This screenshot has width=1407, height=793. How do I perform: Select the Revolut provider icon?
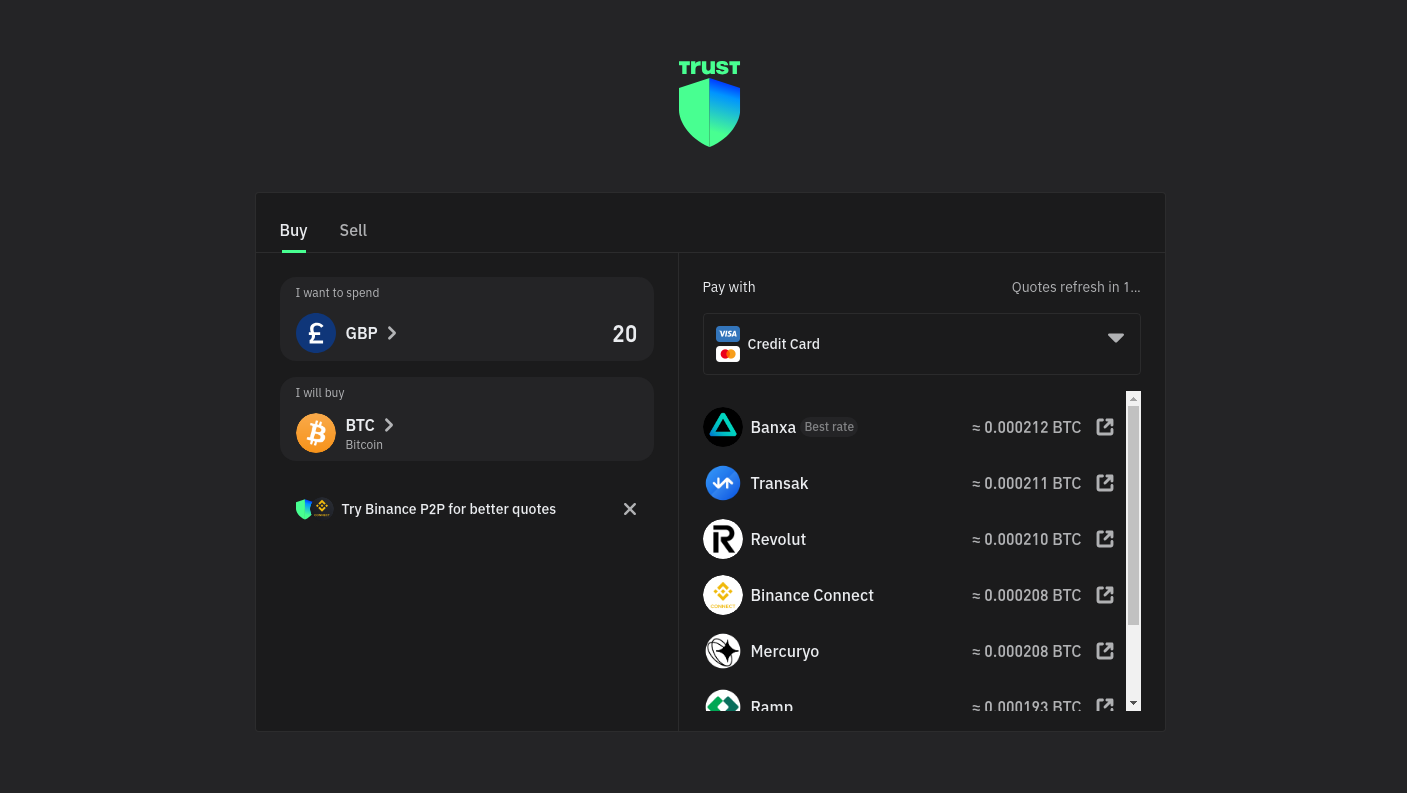[x=723, y=539]
